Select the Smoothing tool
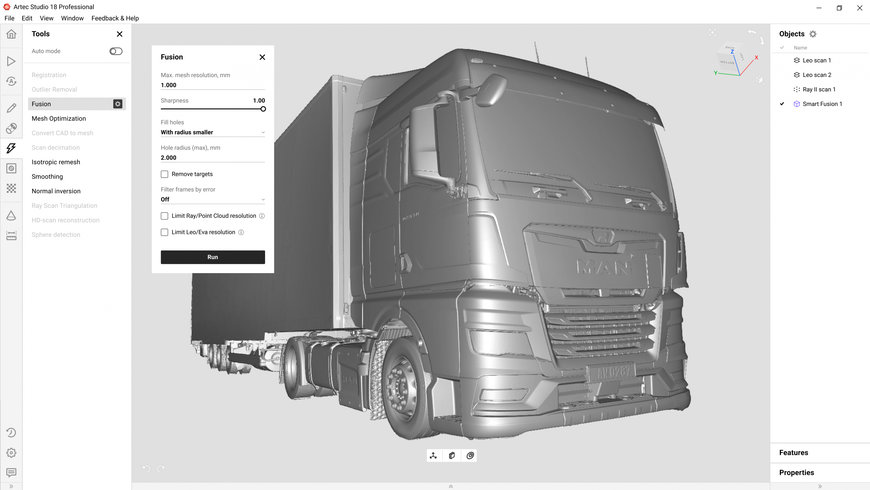 click(47, 176)
